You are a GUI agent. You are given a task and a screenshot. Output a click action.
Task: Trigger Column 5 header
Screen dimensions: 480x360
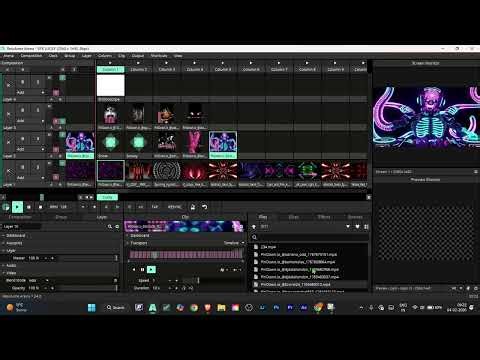coord(223,69)
